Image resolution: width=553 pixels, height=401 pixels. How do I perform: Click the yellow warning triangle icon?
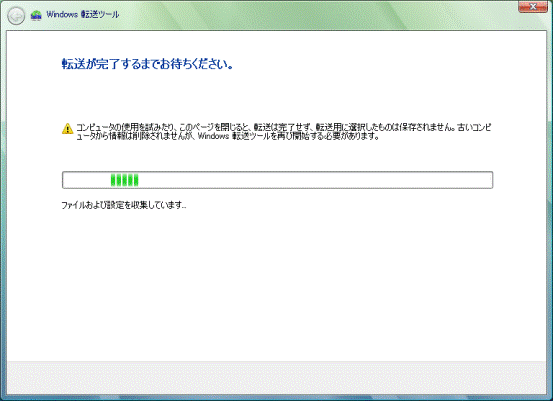click(x=67, y=129)
